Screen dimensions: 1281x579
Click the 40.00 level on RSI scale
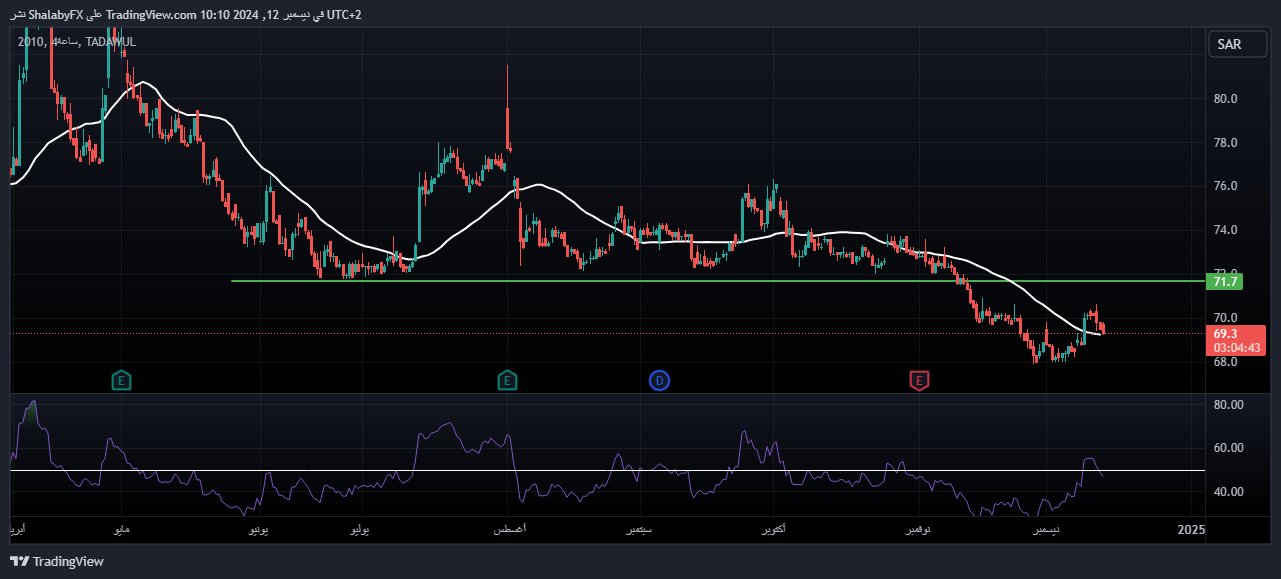pyautogui.click(x=1227, y=492)
